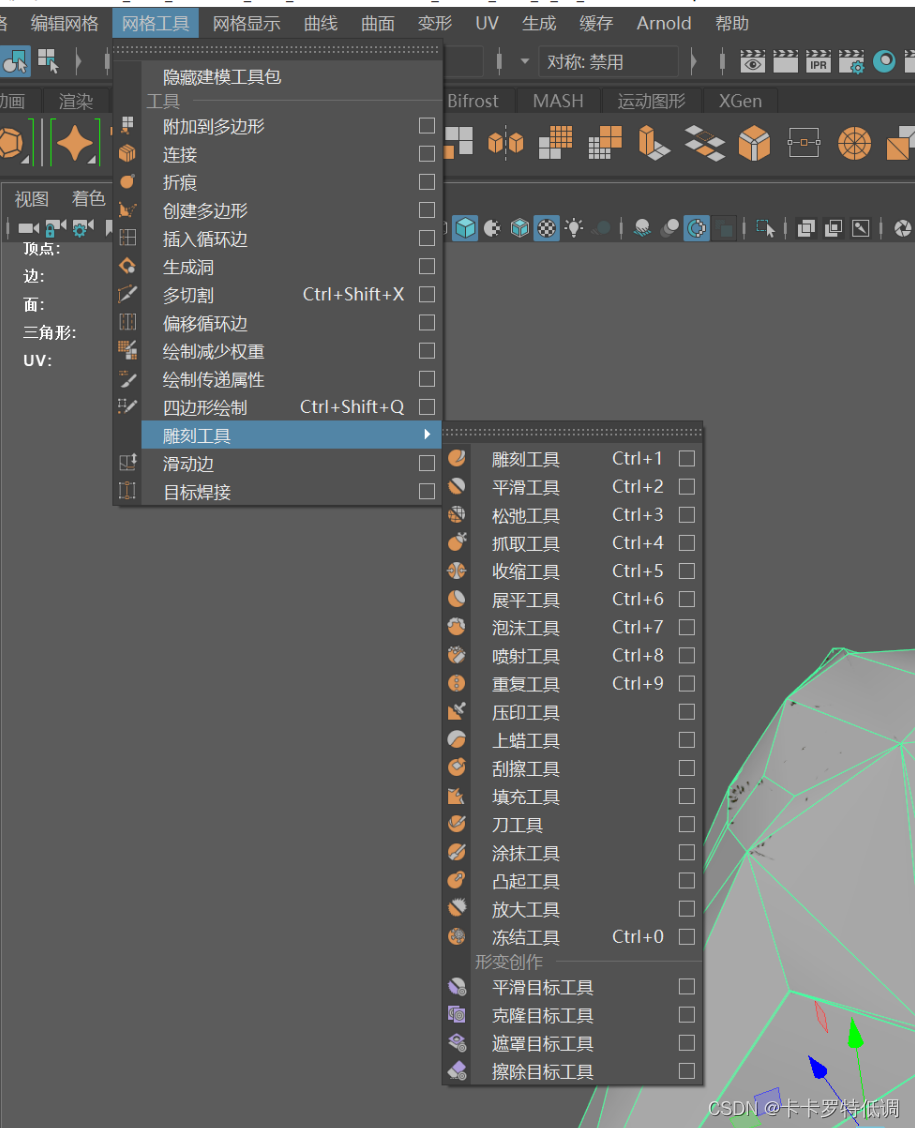915x1128 pixels.
Task: Toggle use all lights bulb icon
Action: (573, 229)
